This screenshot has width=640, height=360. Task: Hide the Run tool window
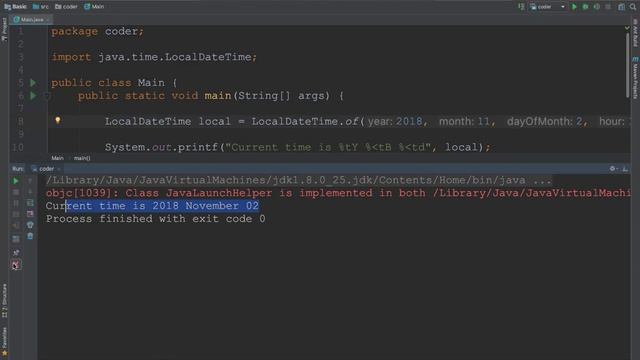(x=625, y=169)
